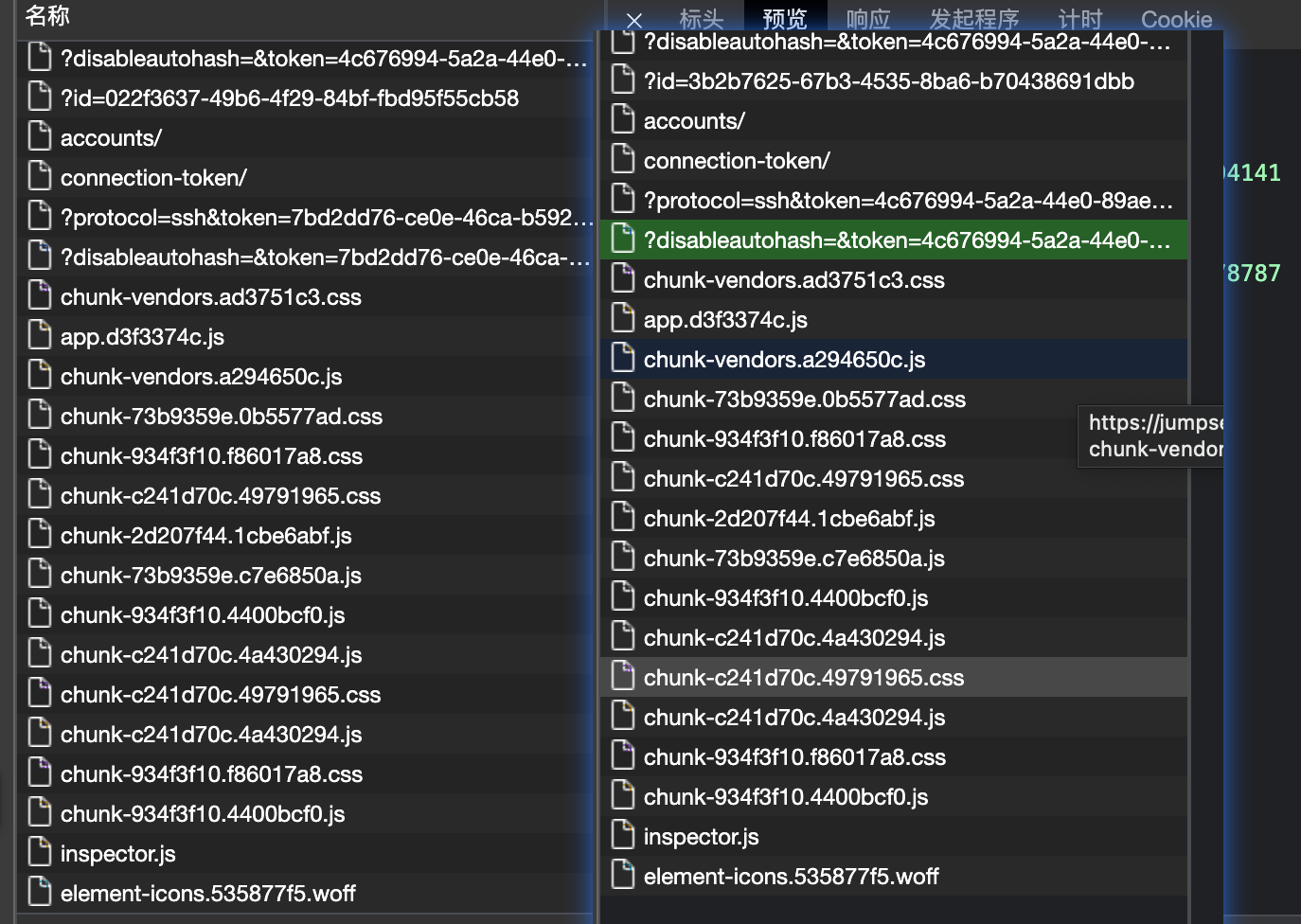Image resolution: width=1301 pixels, height=924 pixels.
Task: Select the chunk-c241d70c.49791965.css request row
Action: [x=803, y=677]
